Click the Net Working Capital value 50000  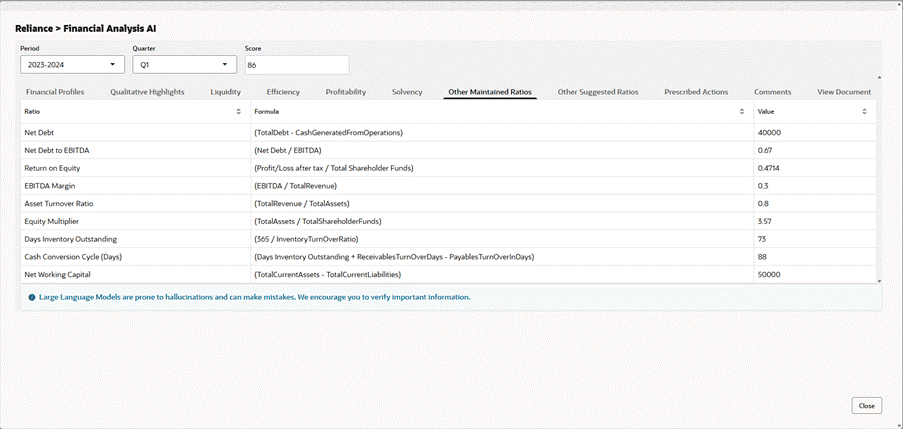tap(769, 275)
